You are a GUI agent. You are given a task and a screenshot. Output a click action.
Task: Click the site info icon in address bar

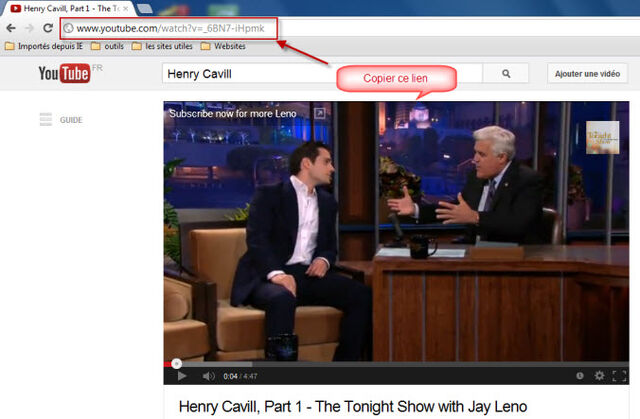(69, 28)
